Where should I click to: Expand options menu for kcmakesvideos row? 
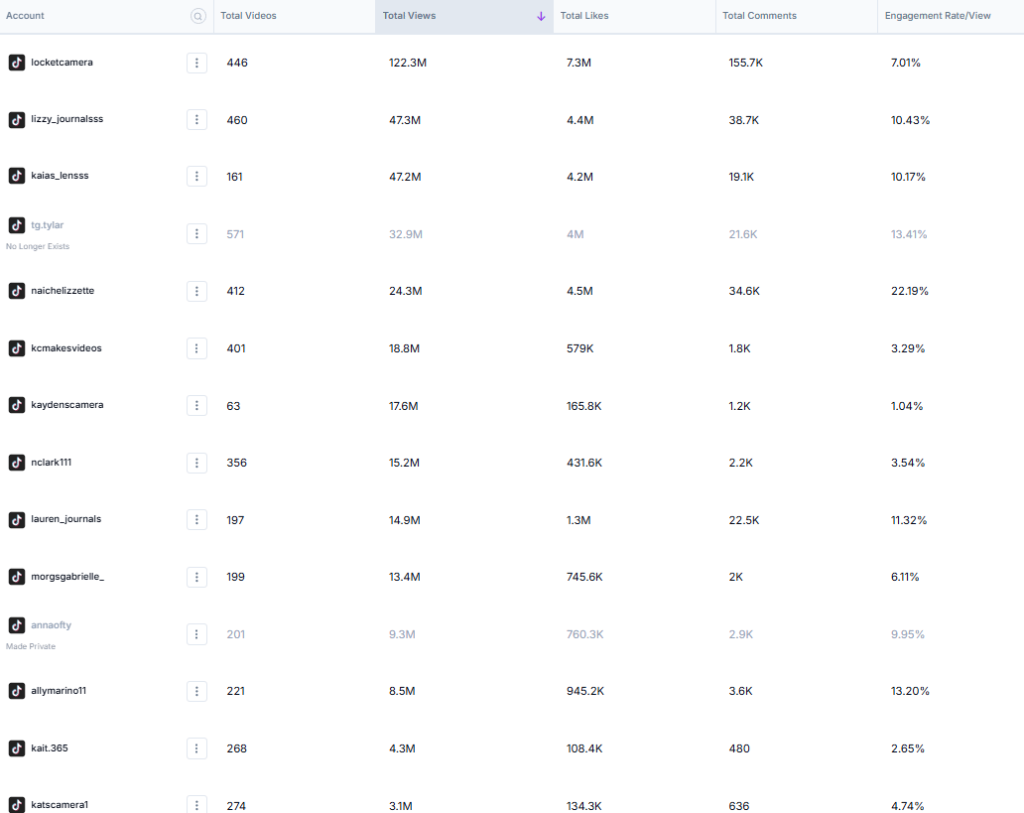tap(197, 349)
